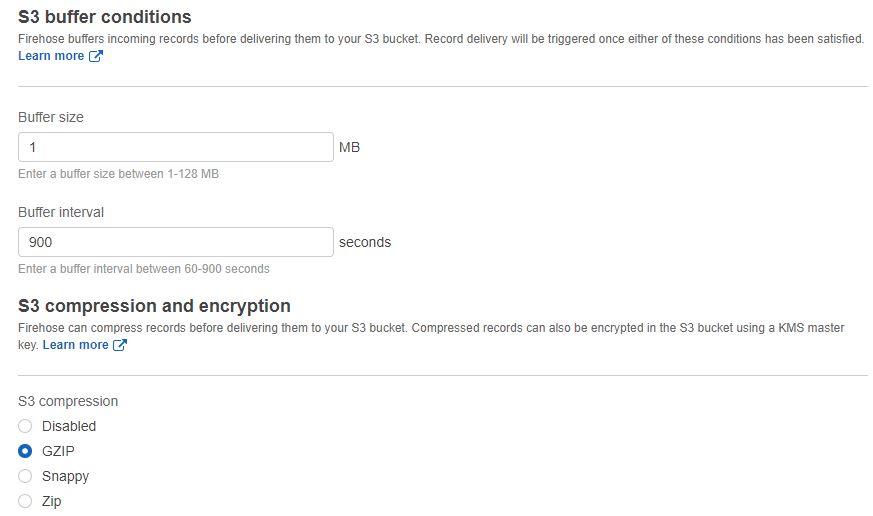873x516 pixels.
Task: Pick the Zip compression radio button
Action: pos(26,501)
